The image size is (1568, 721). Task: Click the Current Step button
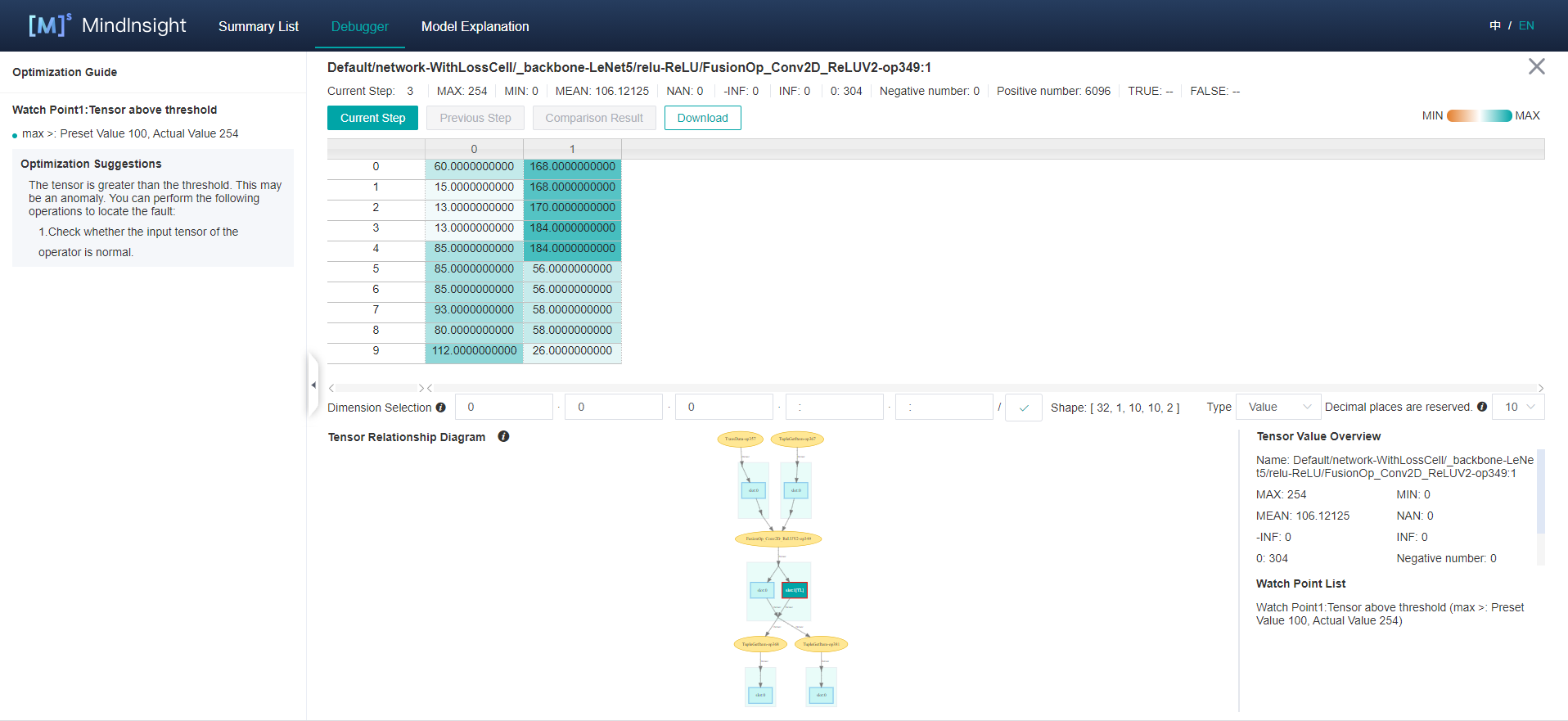coord(372,118)
